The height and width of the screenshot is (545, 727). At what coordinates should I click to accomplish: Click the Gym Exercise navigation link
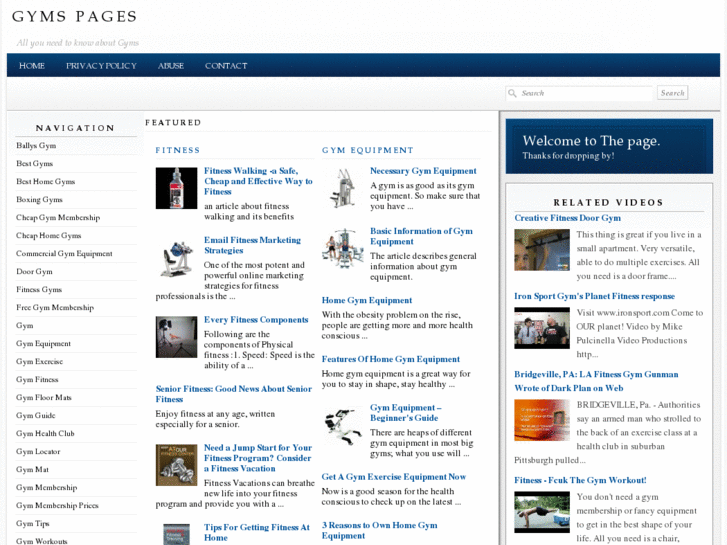pos(39,362)
